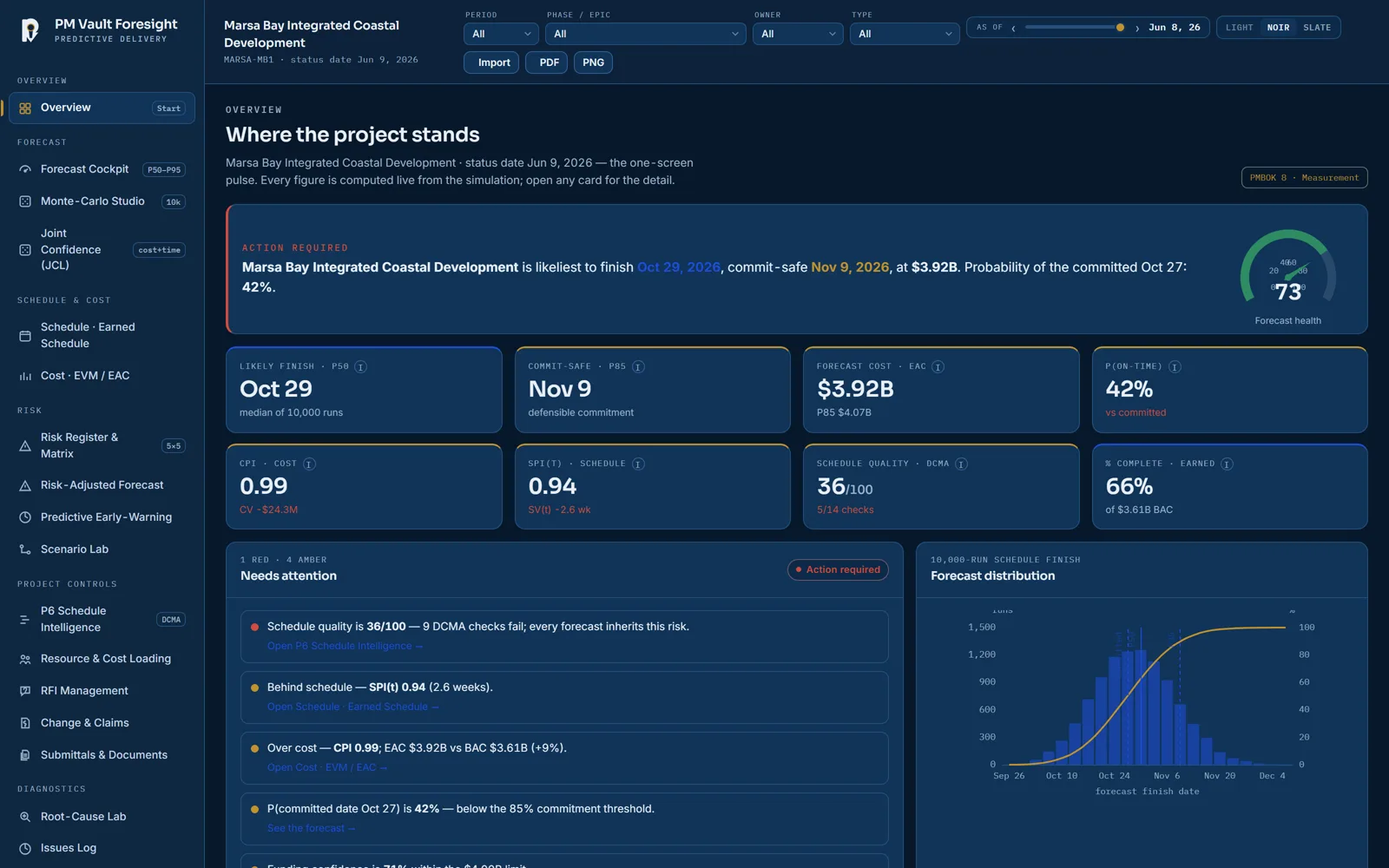This screenshot has height=868, width=1389.
Task: Click the Forecast health gauge showing 73
Action: coord(1287,269)
